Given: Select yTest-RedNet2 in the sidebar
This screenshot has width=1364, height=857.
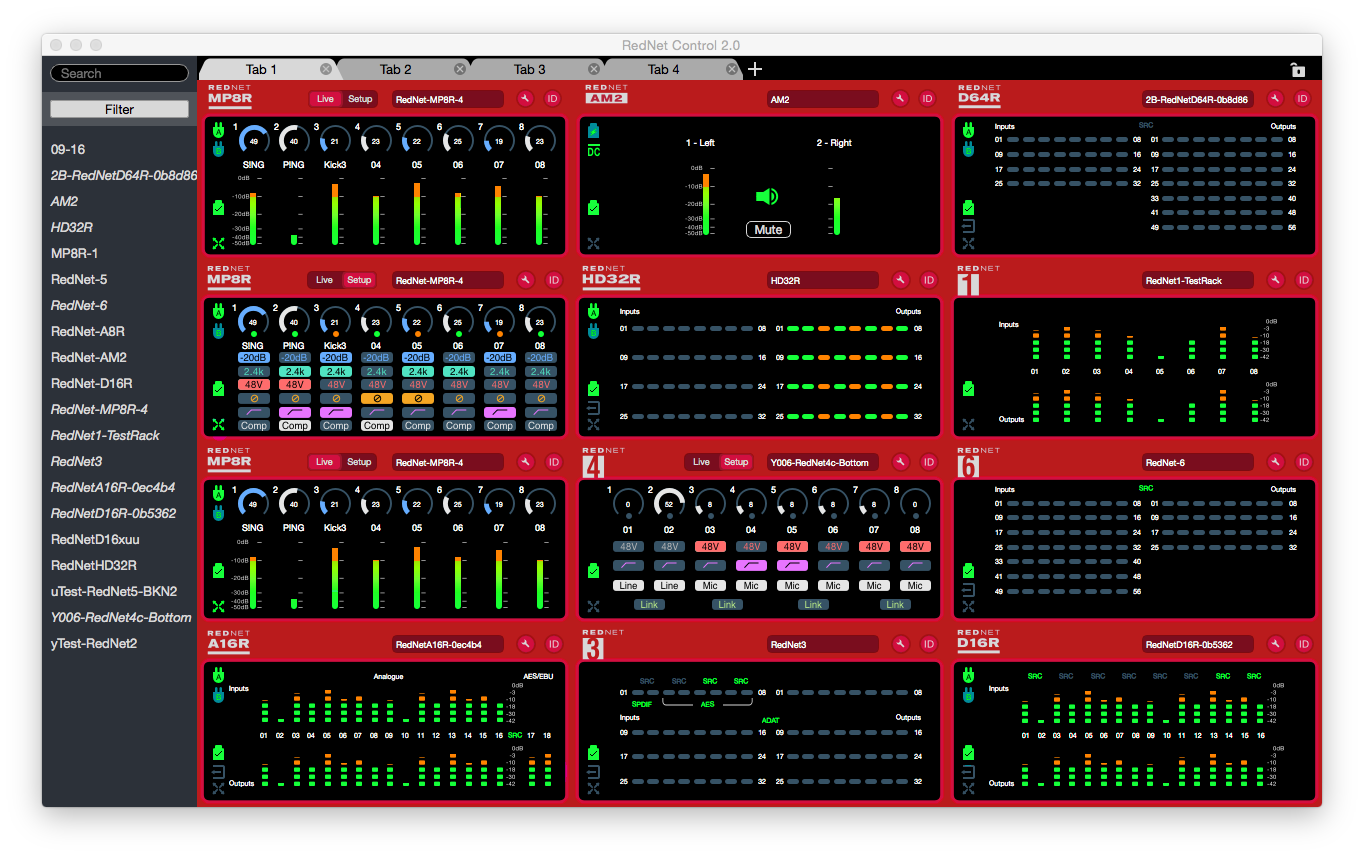Looking at the screenshot, I should [x=94, y=643].
